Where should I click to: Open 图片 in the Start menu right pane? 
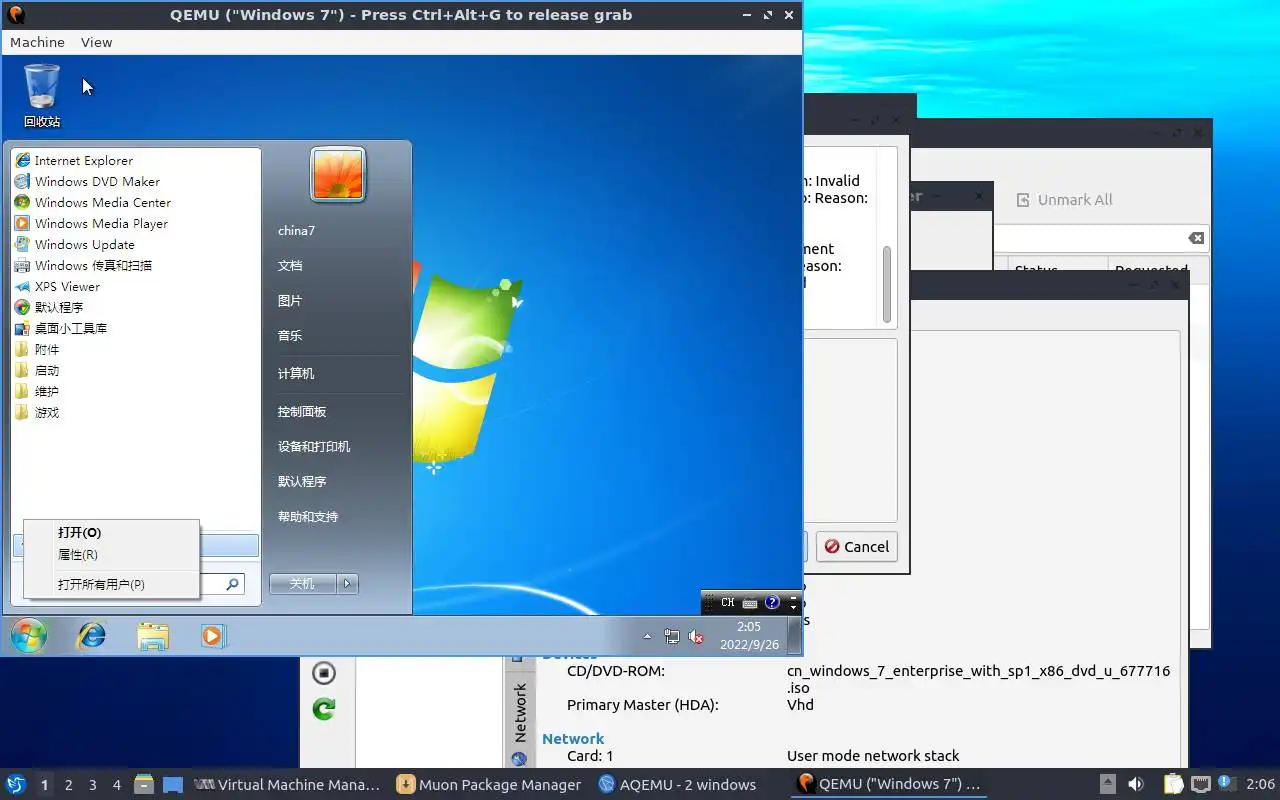(290, 300)
